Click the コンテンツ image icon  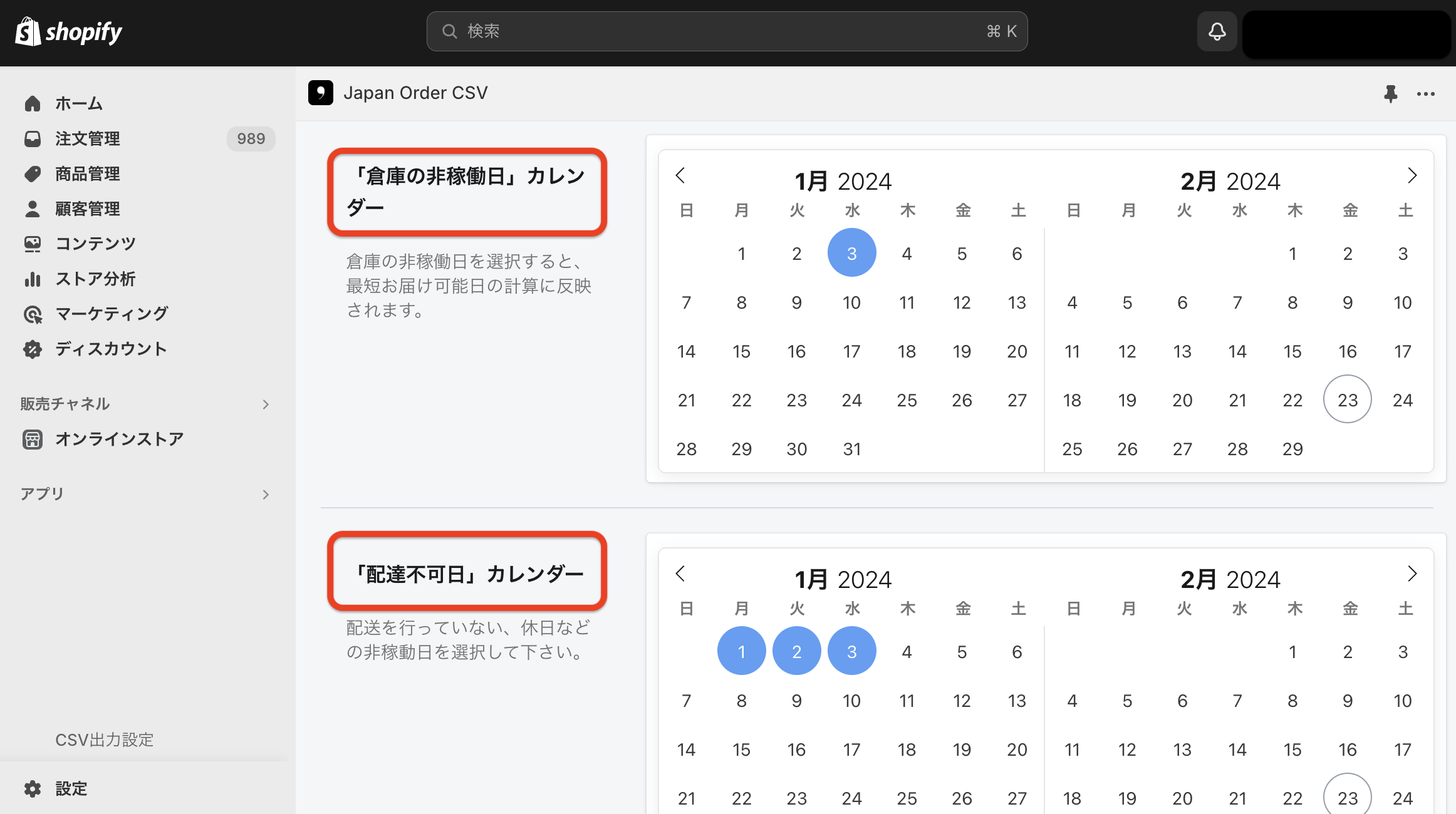coord(33,244)
